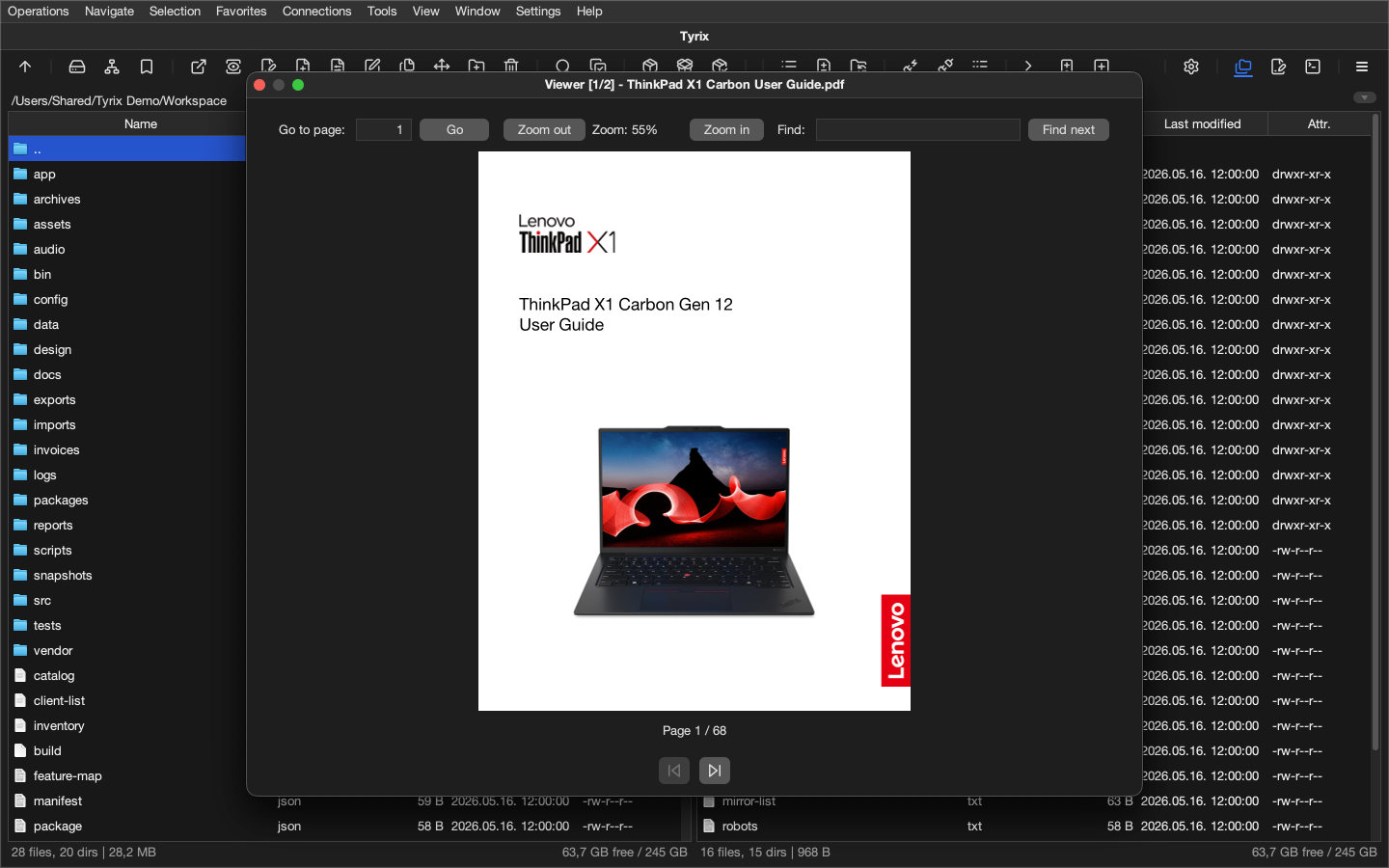Click the Find next button
The width and height of the screenshot is (1389, 868).
[x=1069, y=129]
